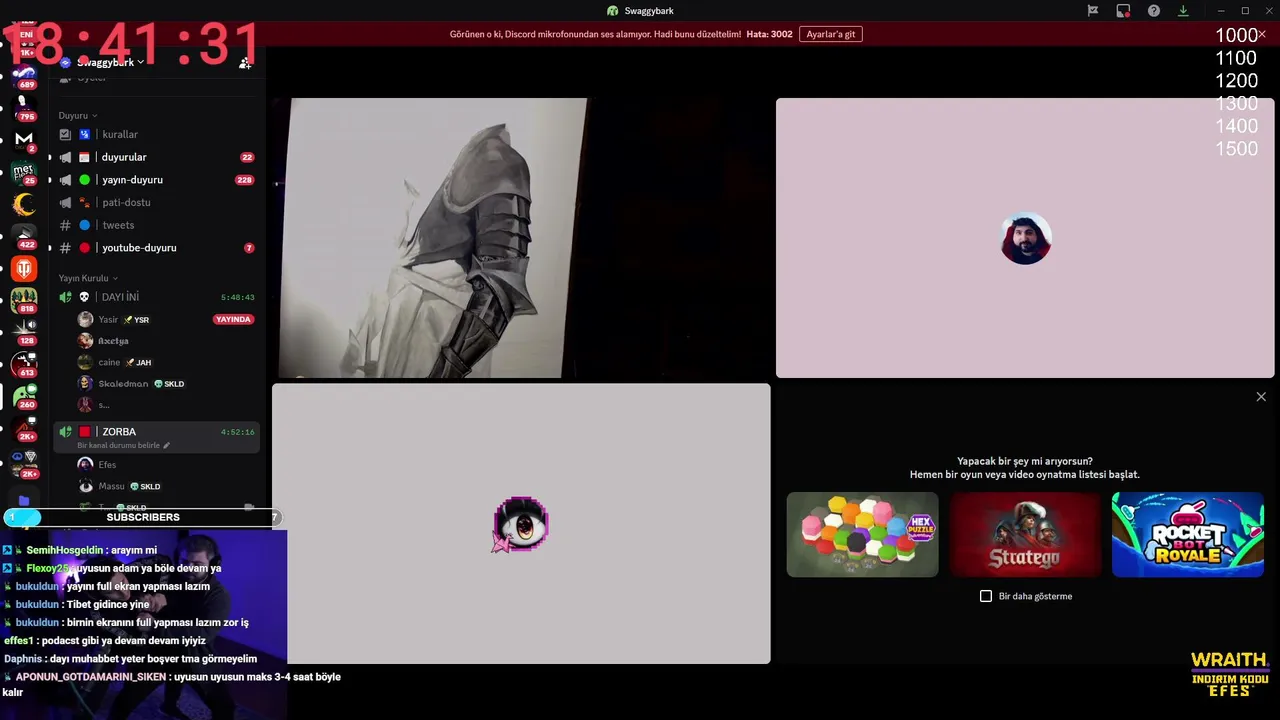Click the megaphone icon of duyurular channel
The height and width of the screenshot is (720, 1280).
click(x=66, y=157)
